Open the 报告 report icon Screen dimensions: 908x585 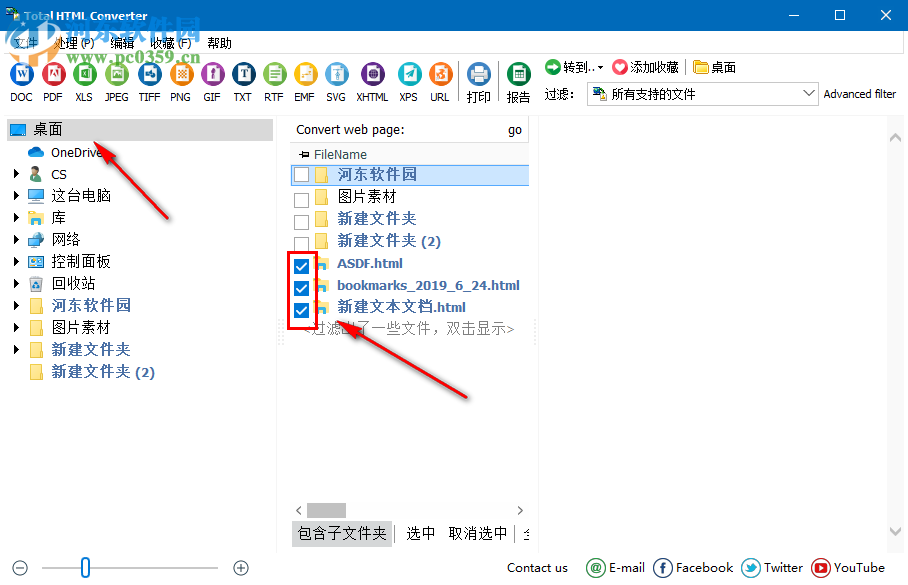[519, 74]
